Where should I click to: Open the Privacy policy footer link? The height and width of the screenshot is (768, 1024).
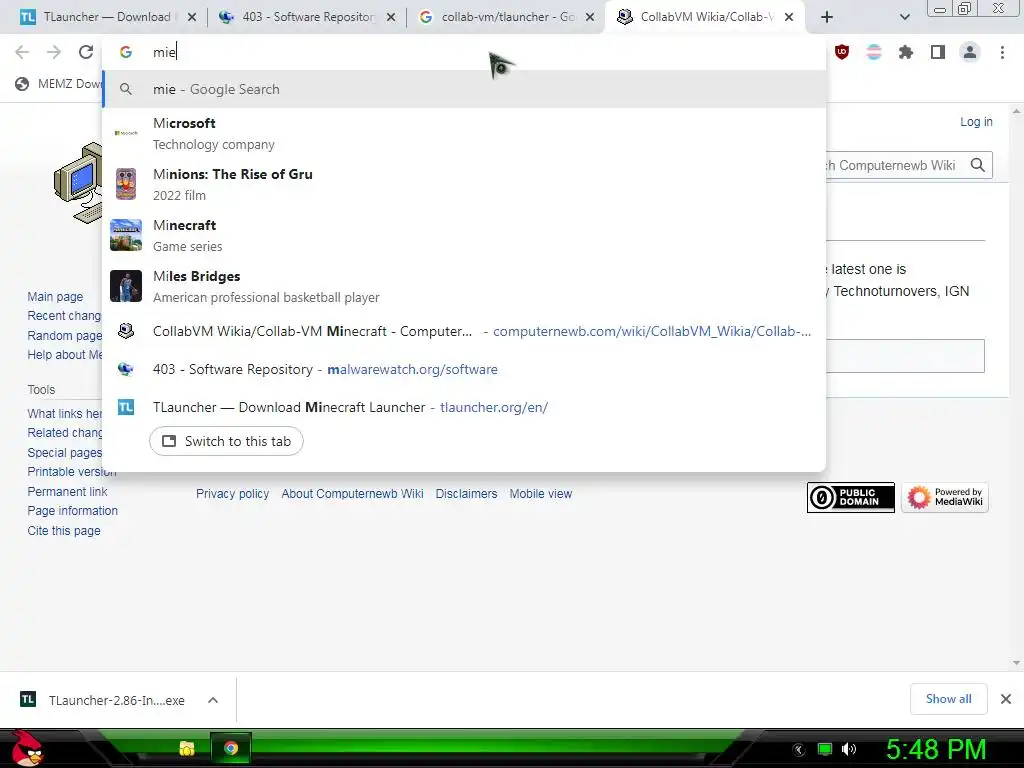(x=232, y=494)
